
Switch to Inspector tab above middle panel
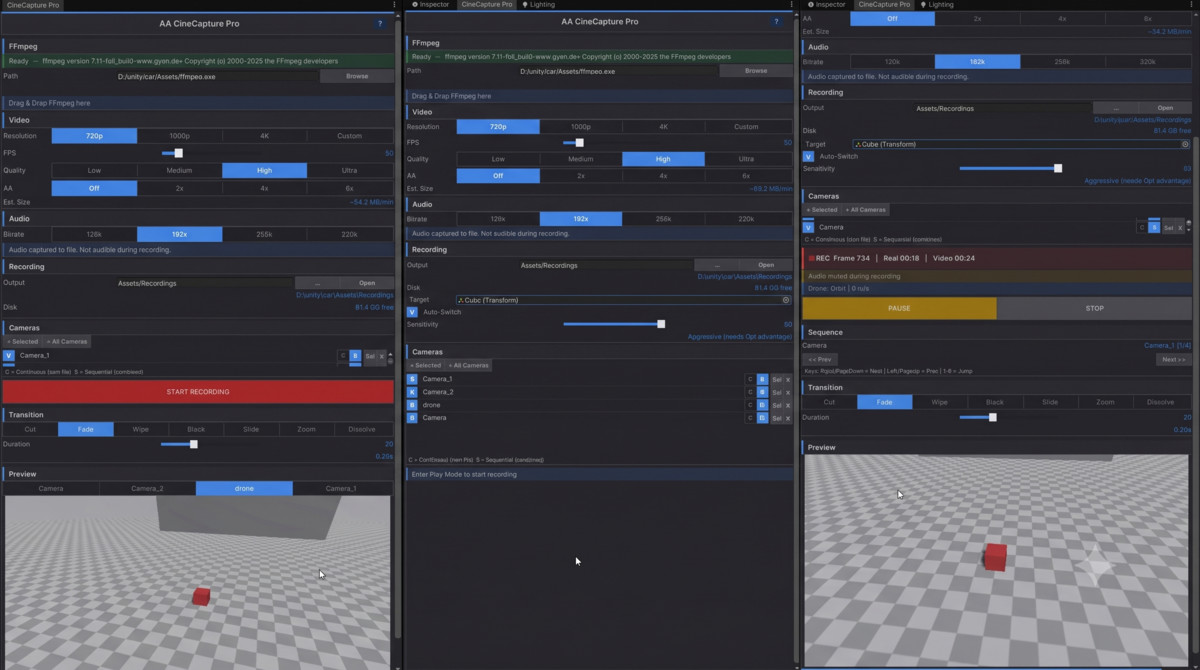(x=430, y=4)
